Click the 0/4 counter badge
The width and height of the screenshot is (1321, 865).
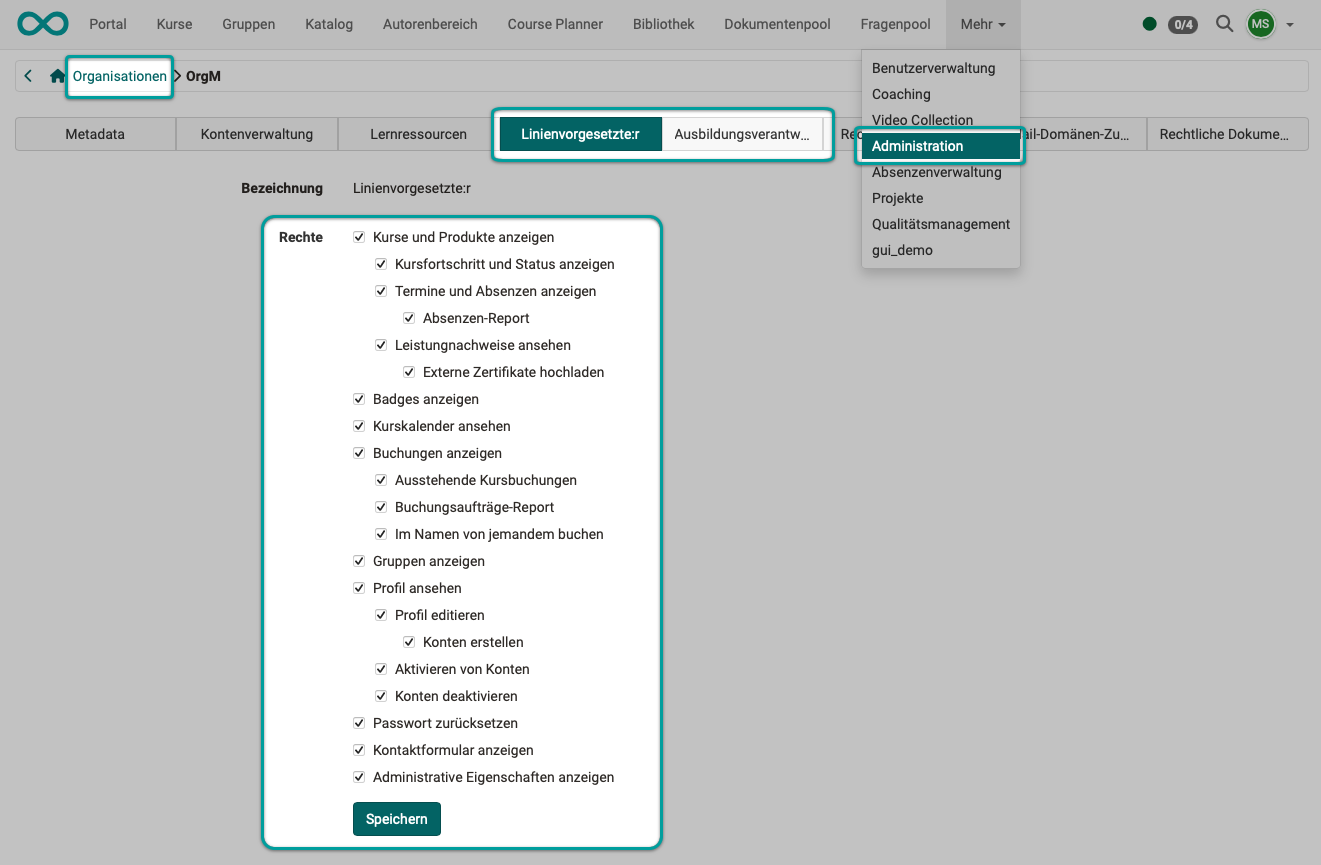1183,24
